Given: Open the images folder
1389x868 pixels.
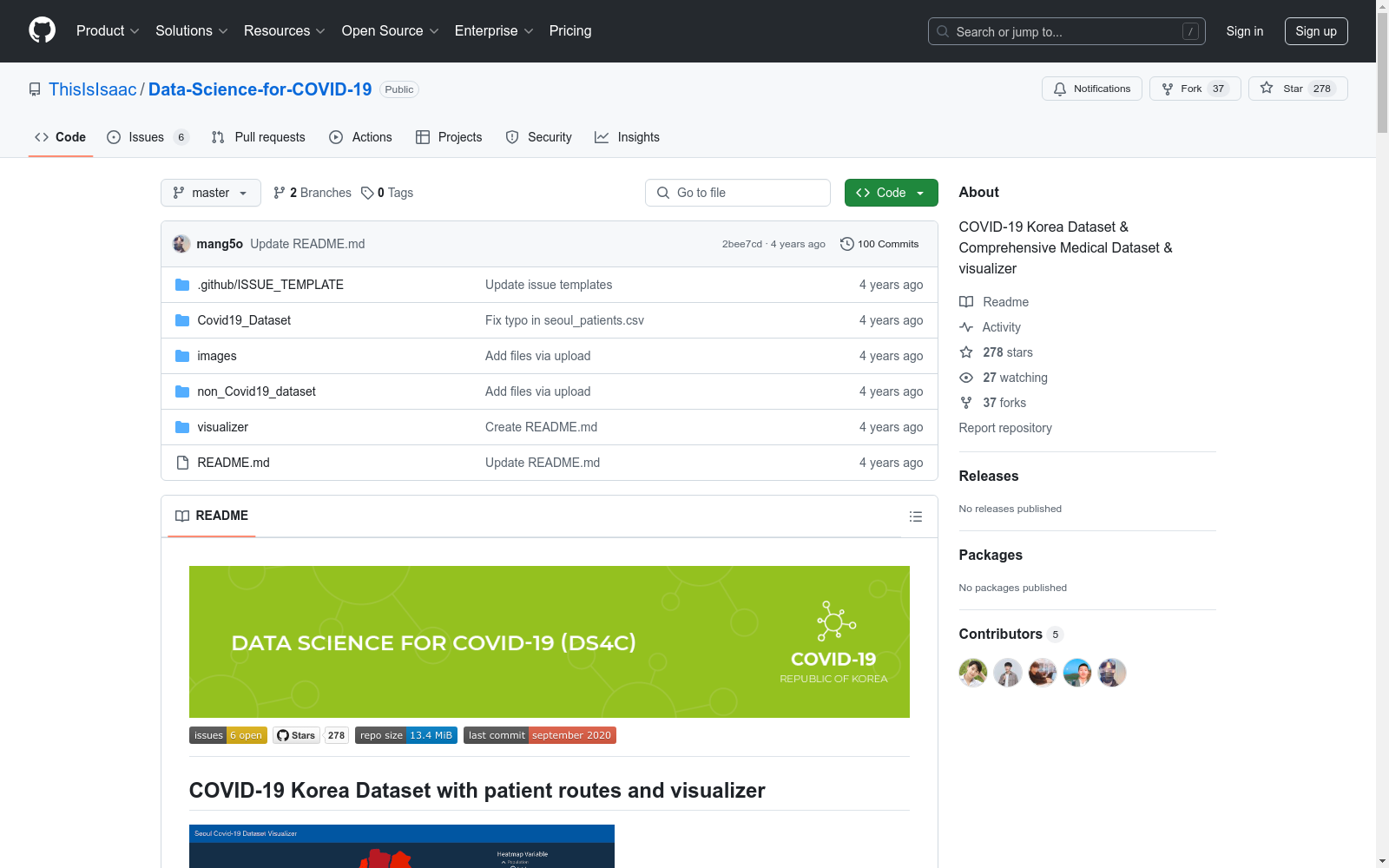Looking at the screenshot, I should (x=217, y=356).
